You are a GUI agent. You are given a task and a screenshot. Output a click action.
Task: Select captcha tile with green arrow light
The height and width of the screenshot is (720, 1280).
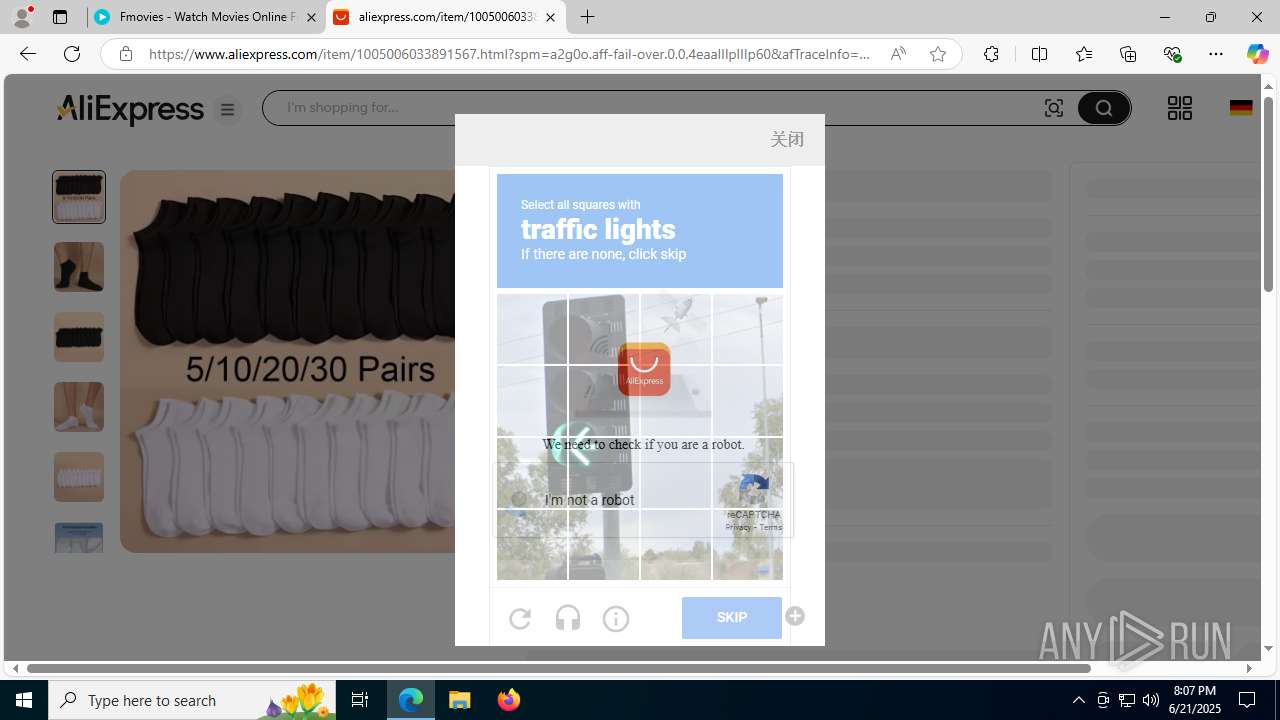[x=604, y=473]
